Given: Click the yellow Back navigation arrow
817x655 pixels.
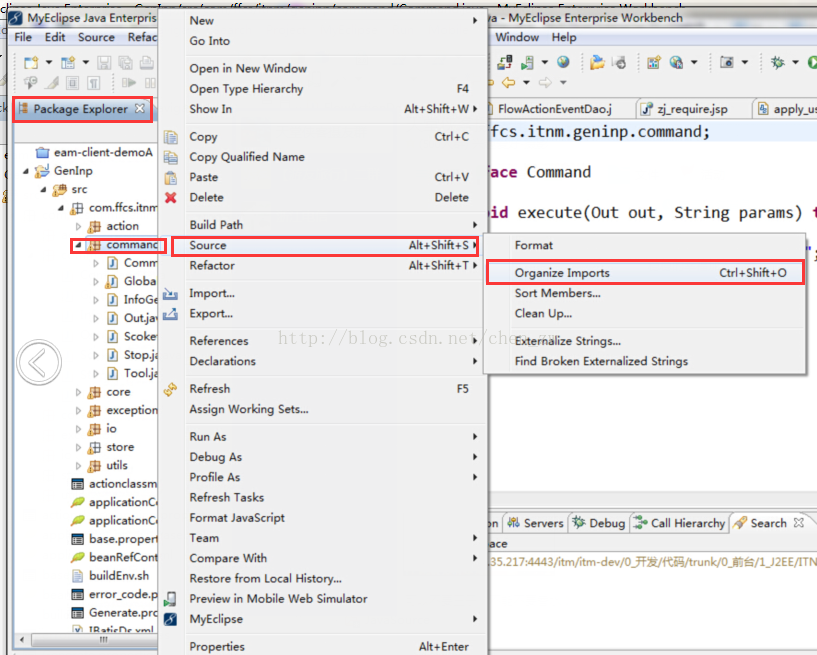Looking at the screenshot, I should (509, 82).
